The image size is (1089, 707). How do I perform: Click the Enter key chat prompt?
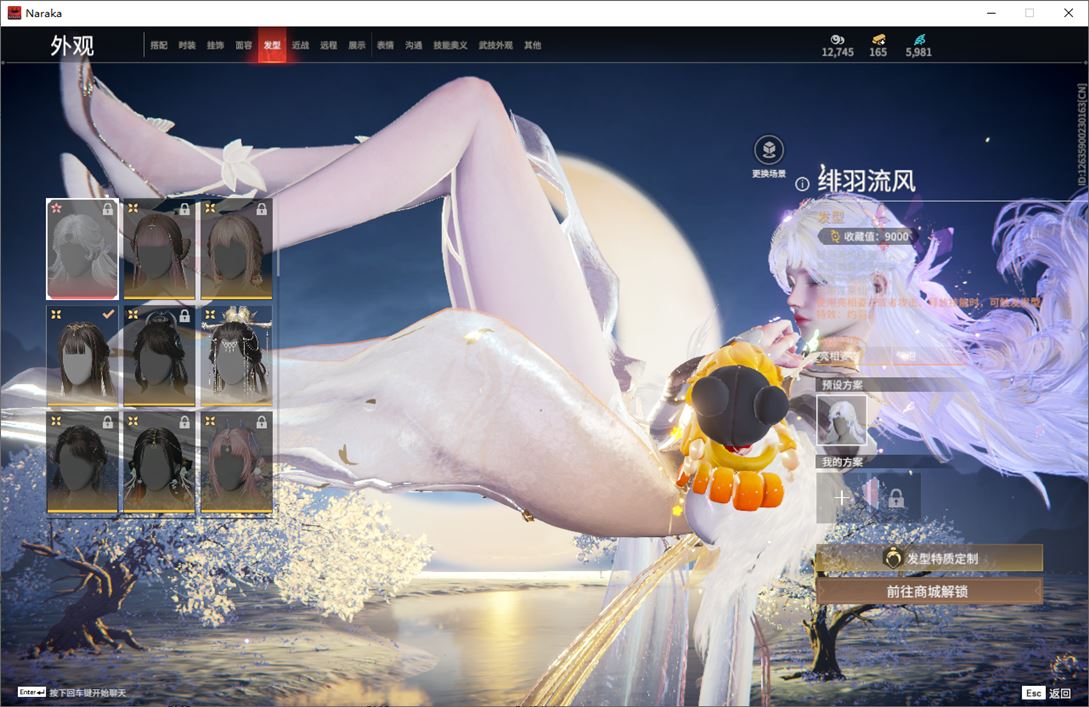click(72, 692)
